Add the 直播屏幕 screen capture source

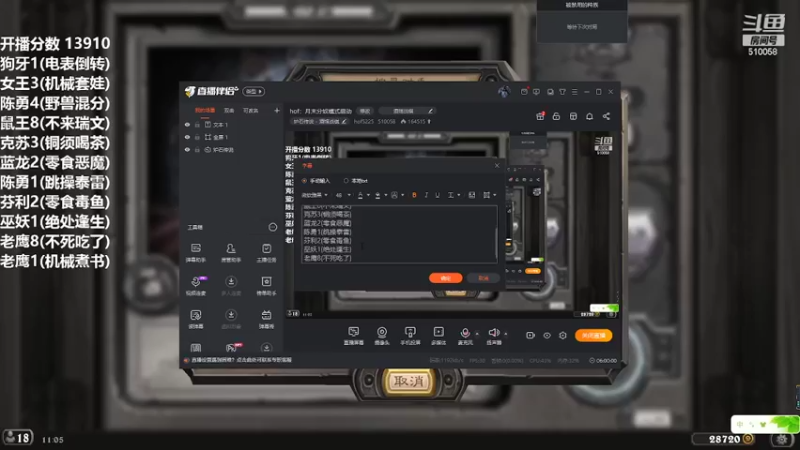click(x=354, y=336)
